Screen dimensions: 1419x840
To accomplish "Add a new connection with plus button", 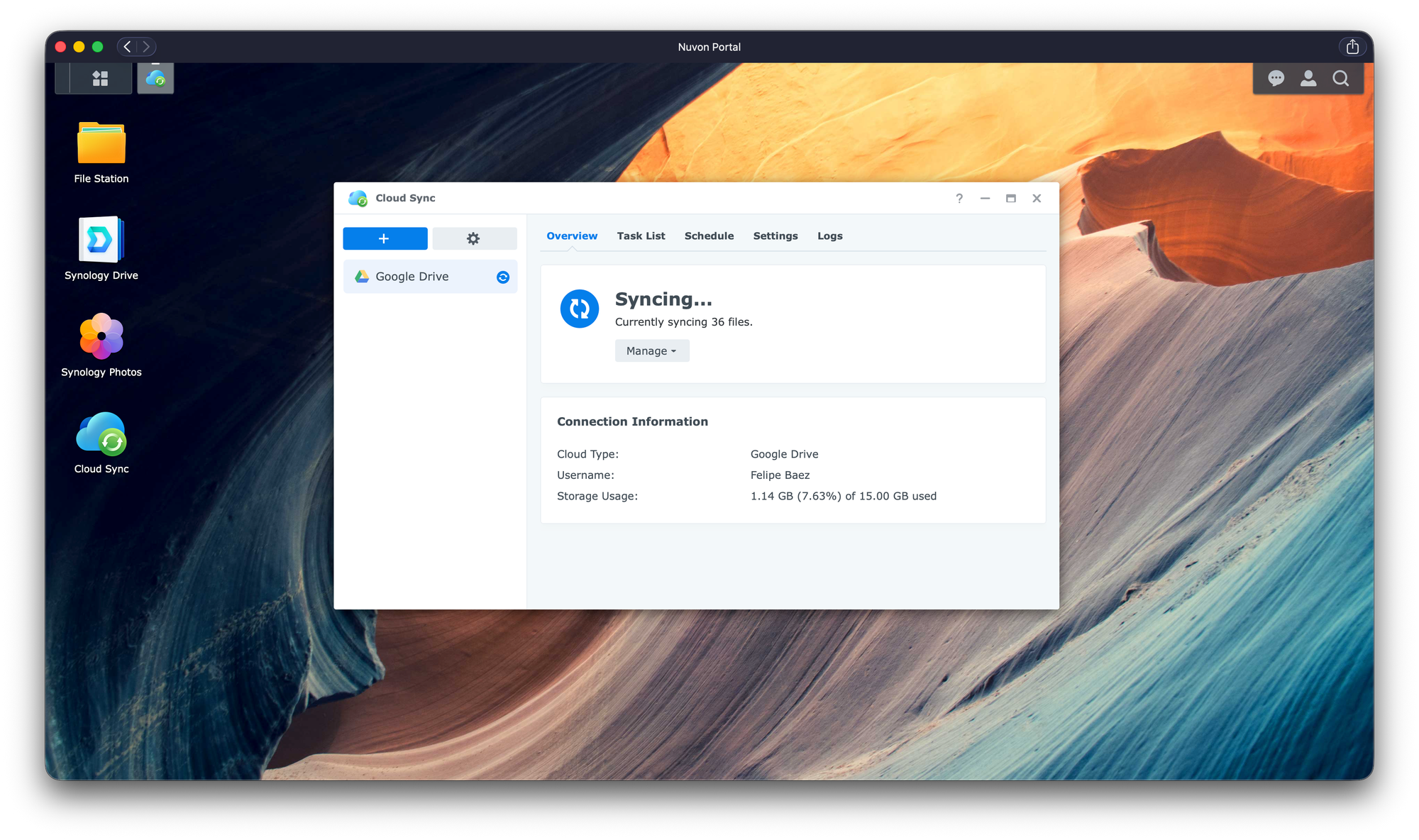I will click(x=385, y=238).
